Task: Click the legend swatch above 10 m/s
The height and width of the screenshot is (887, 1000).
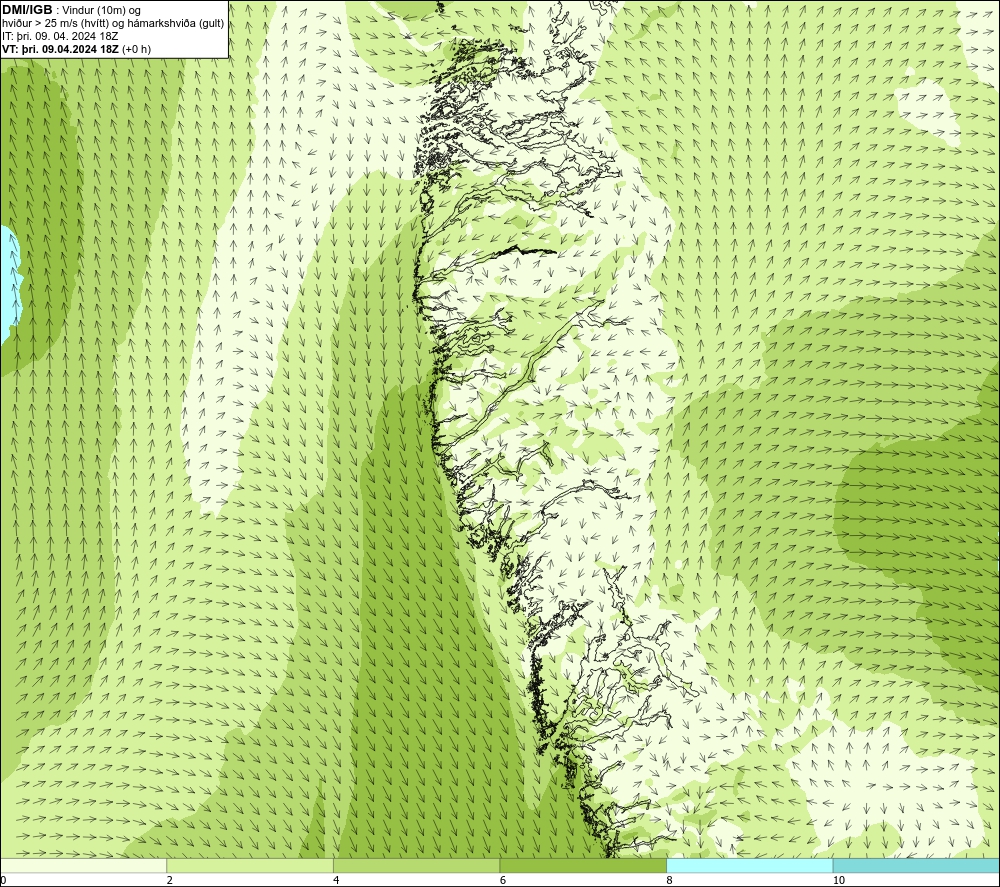Action: [x=916, y=865]
